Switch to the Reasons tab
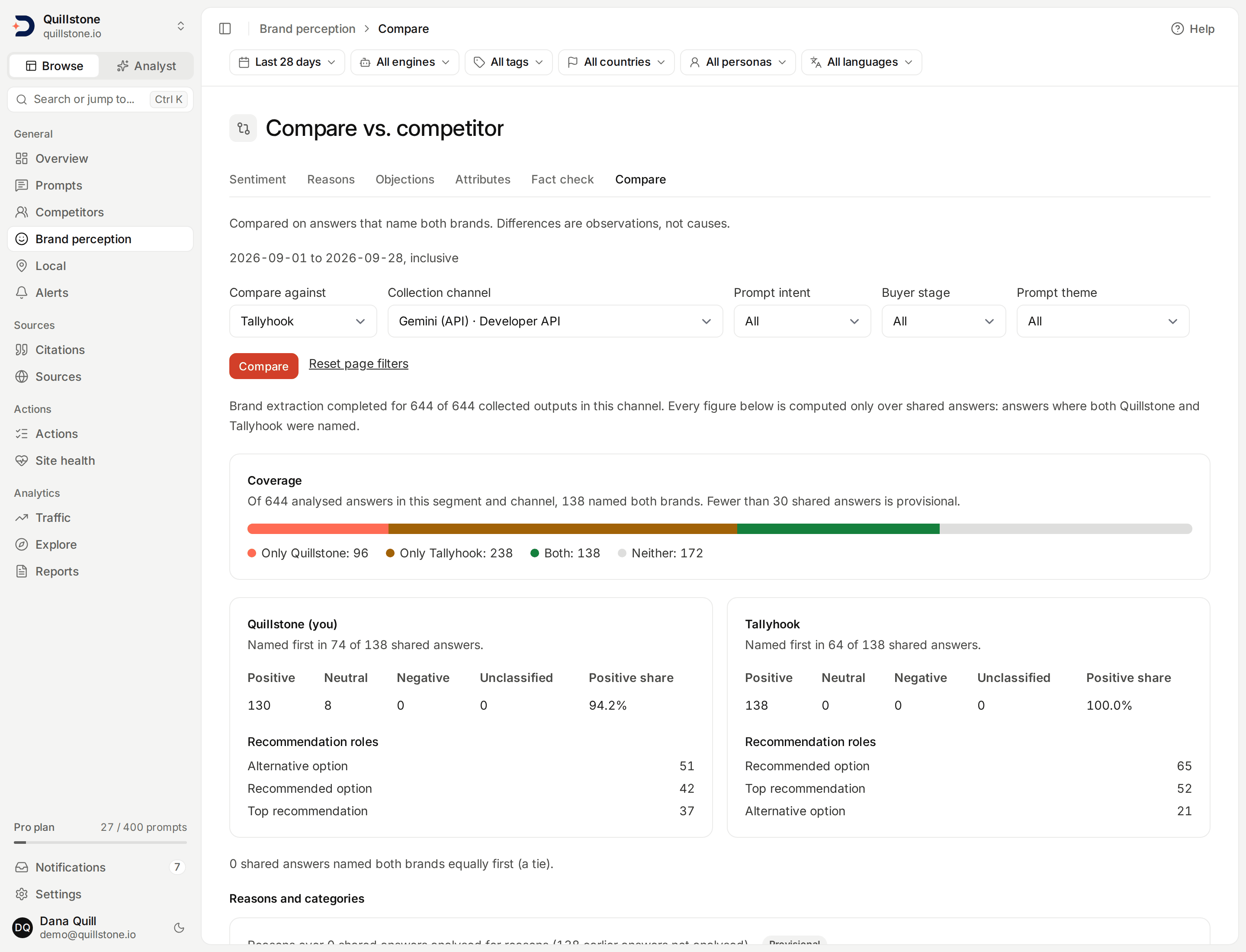This screenshot has height=952, width=1246. tap(331, 179)
